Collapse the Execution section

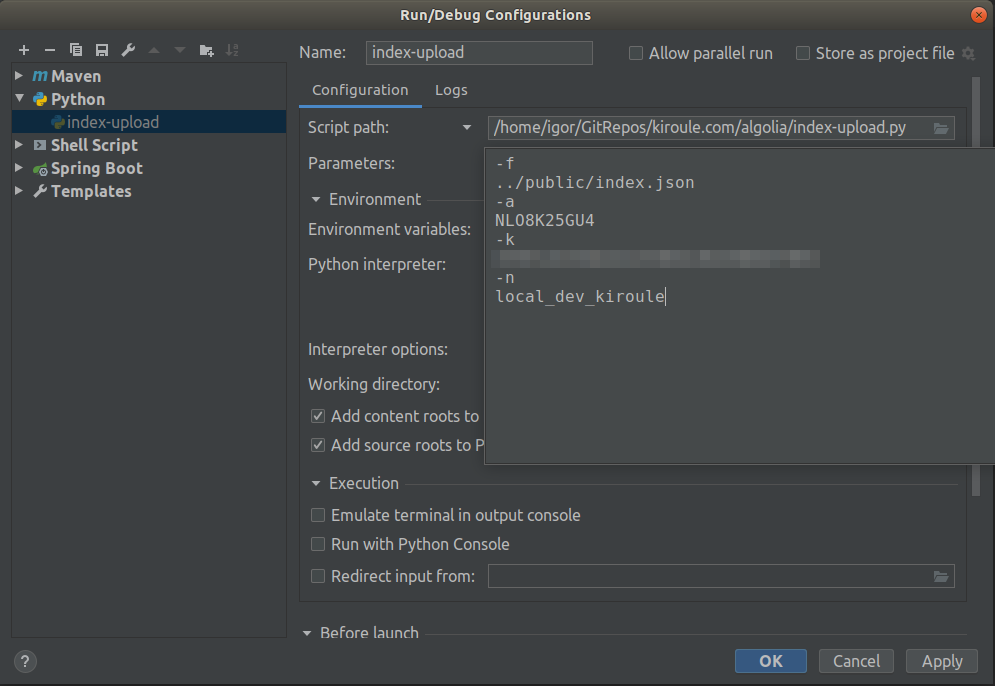(x=316, y=484)
